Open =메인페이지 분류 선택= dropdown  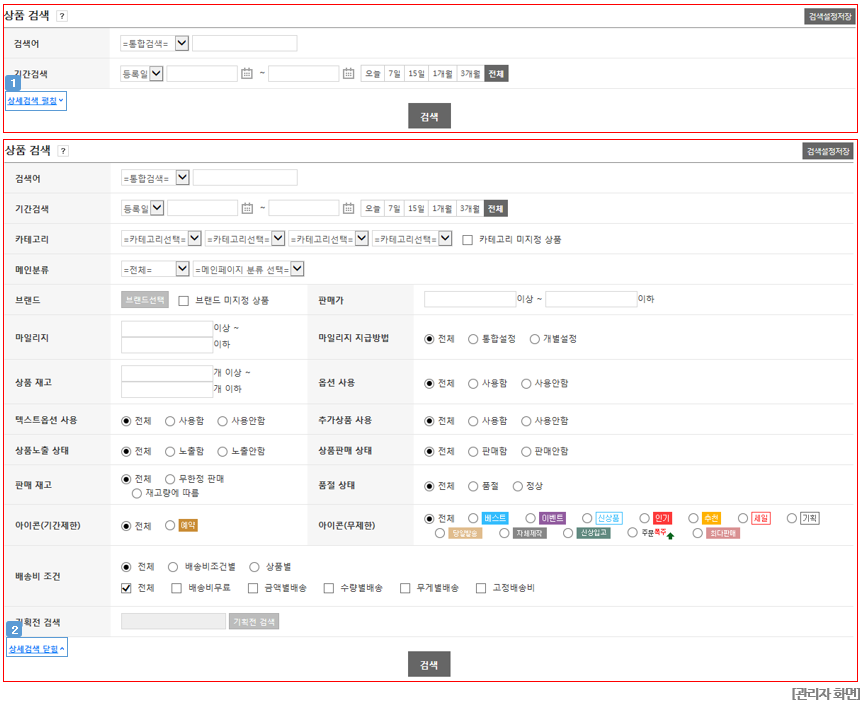point(248,269)
